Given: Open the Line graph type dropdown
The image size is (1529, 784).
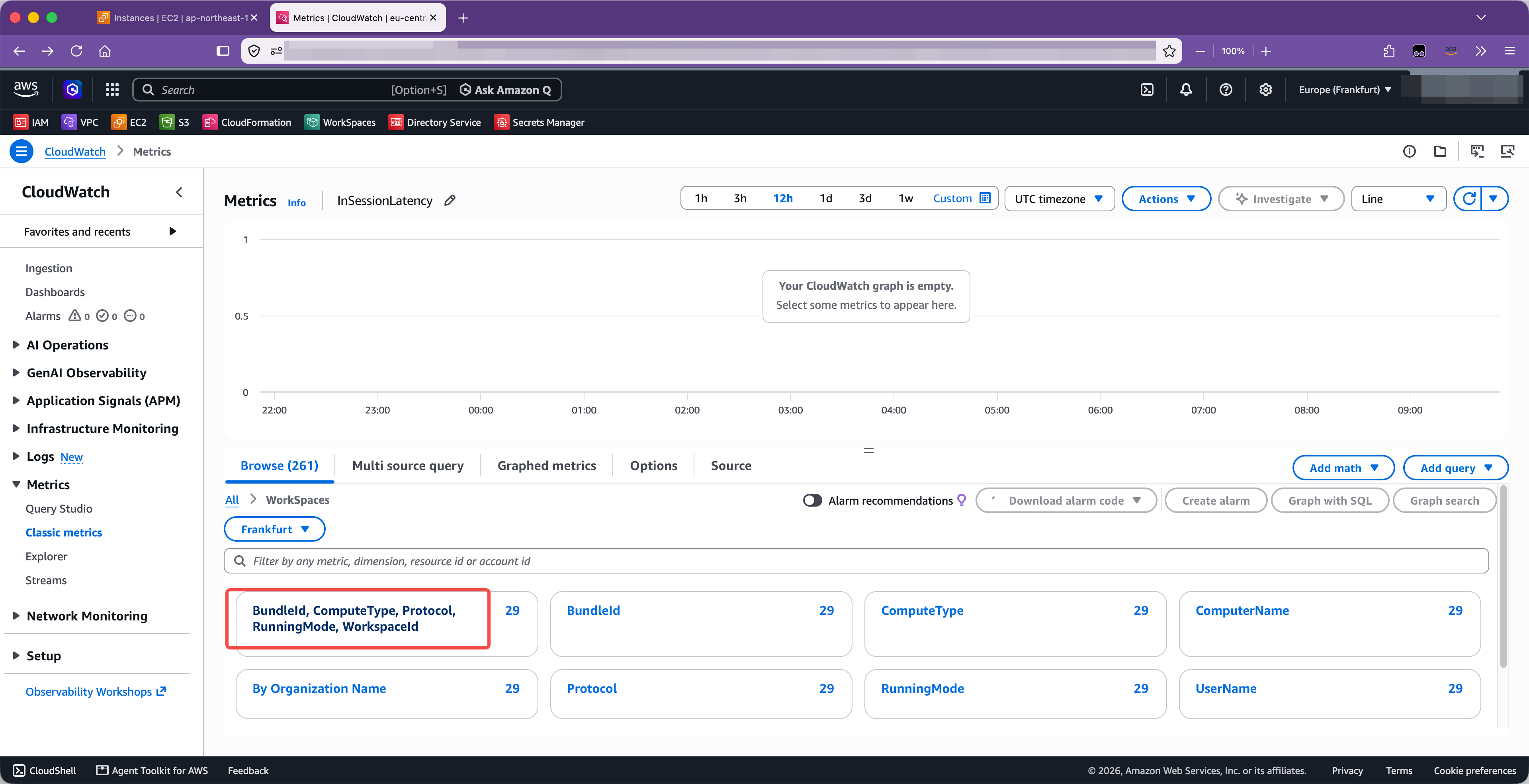Looking at the screenshot, I should pyautogui.click(x=1399, y=199).
